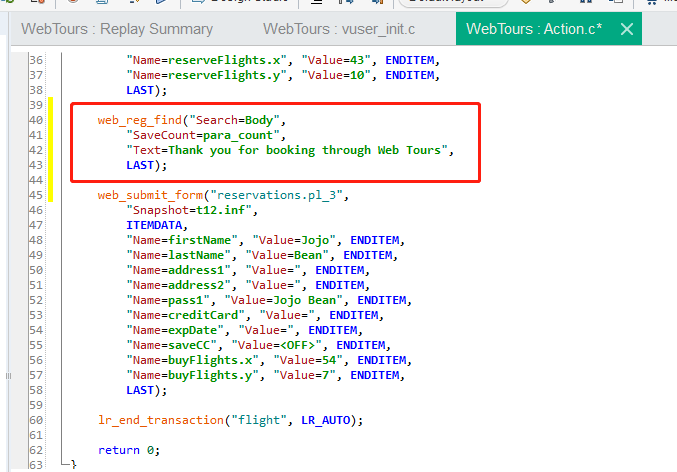Click the "Name=address2" line
The width and height of the screenshot is (677, 472).
pos(248,285)
